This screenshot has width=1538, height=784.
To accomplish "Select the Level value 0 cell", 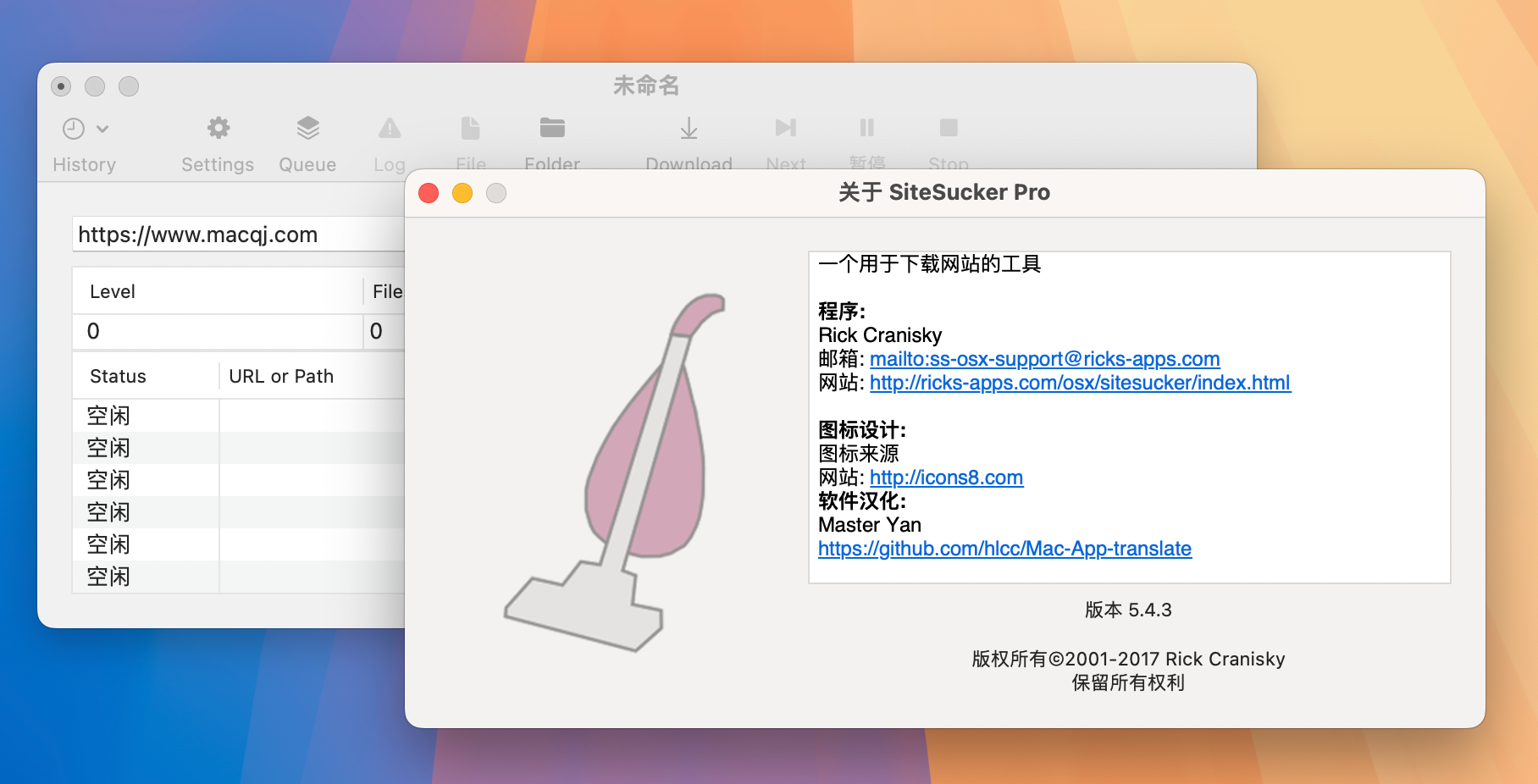I will 219,331.
